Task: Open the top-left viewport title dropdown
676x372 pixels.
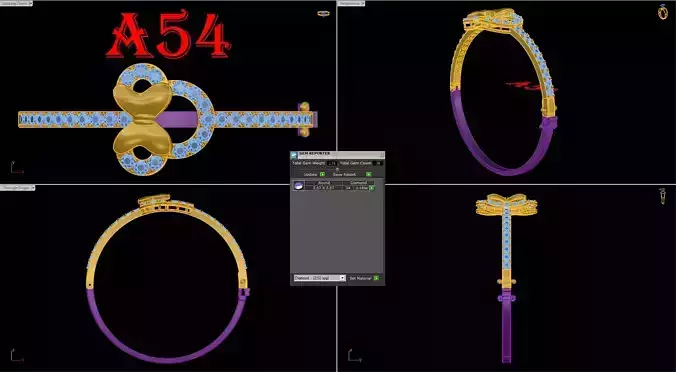Action: [31, 3]
